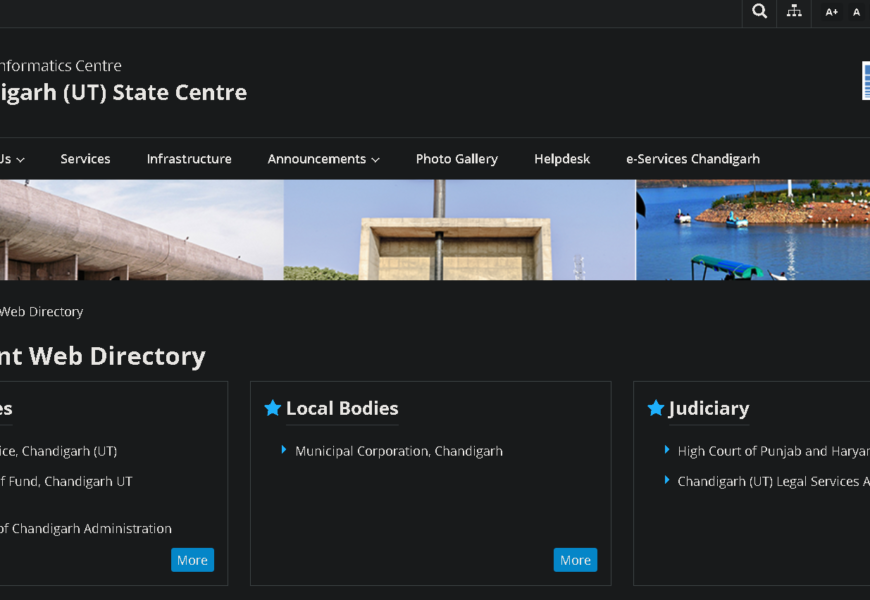Click the star icon beside Local Bodies

pos(272,408)
